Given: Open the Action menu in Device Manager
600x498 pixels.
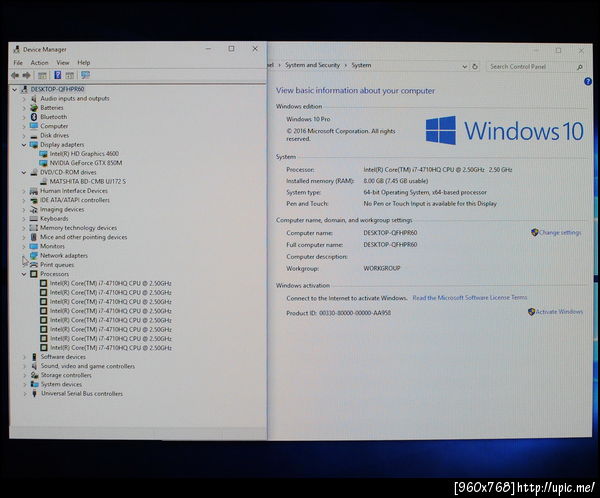Looking at the screenshot, I should (x=39, y=63).
